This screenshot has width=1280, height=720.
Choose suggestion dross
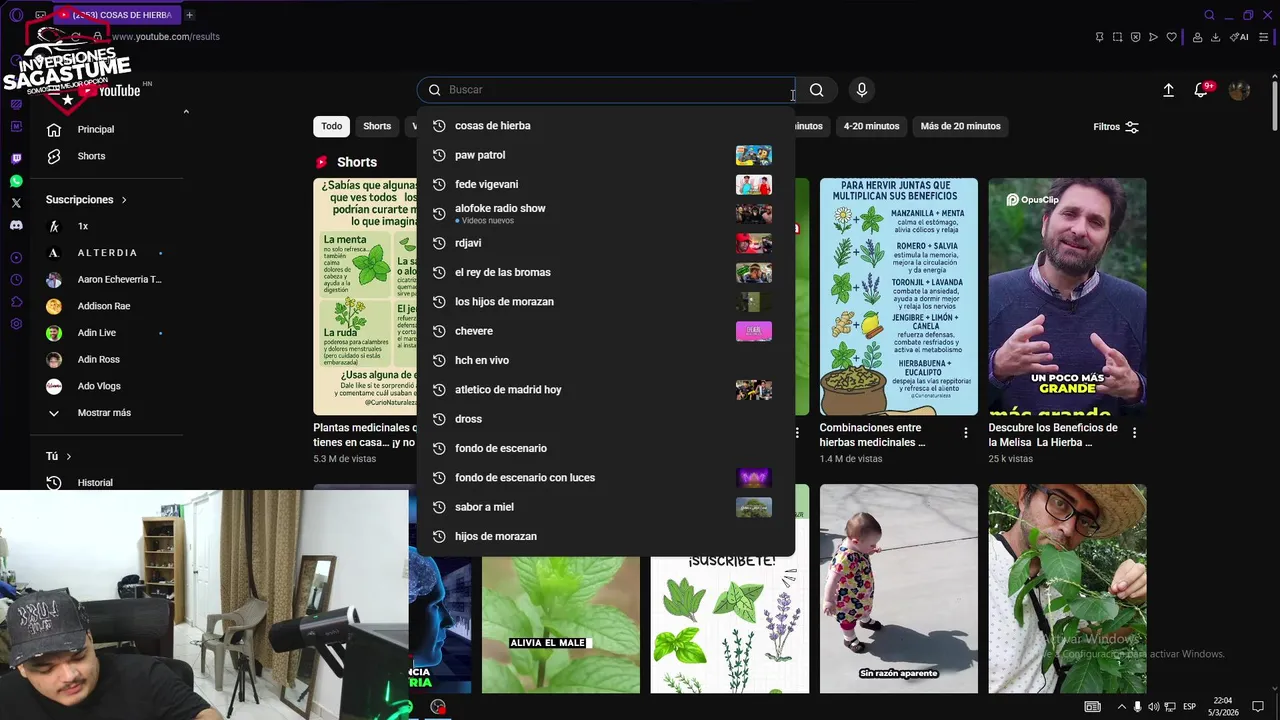tap(605, 419)
